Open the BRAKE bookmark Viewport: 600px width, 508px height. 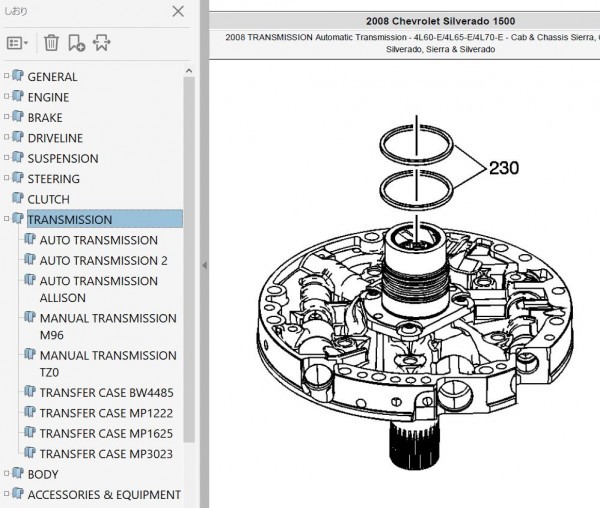pos(45,117)
